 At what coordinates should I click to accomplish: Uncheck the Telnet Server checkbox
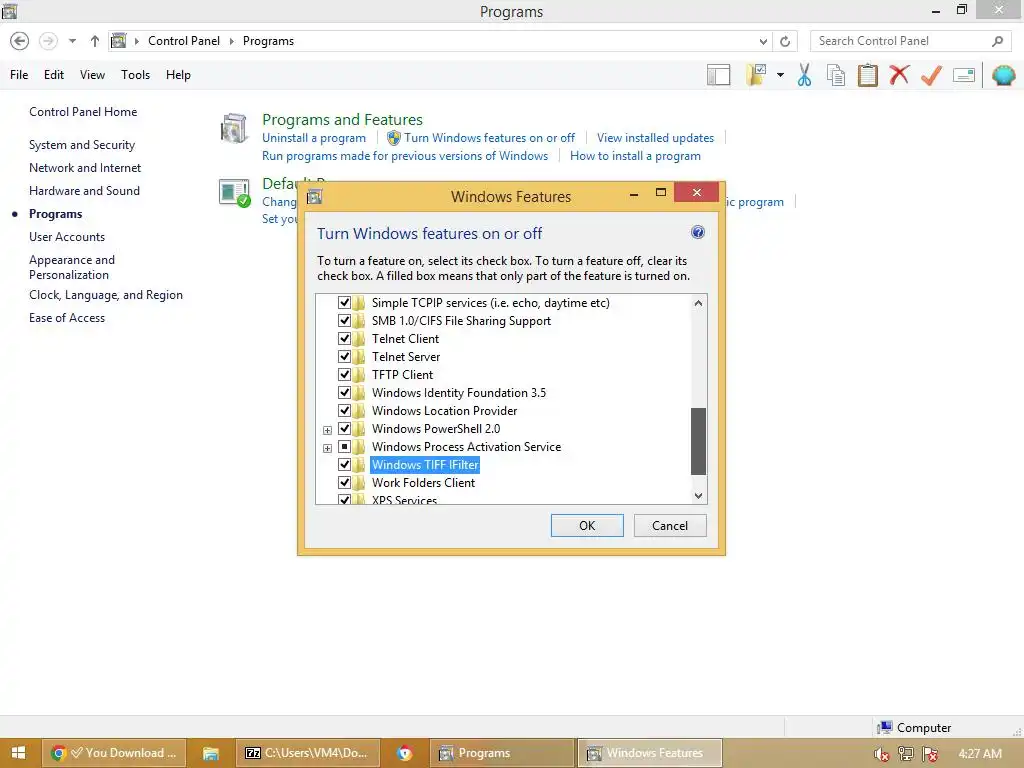click(344, 357)
